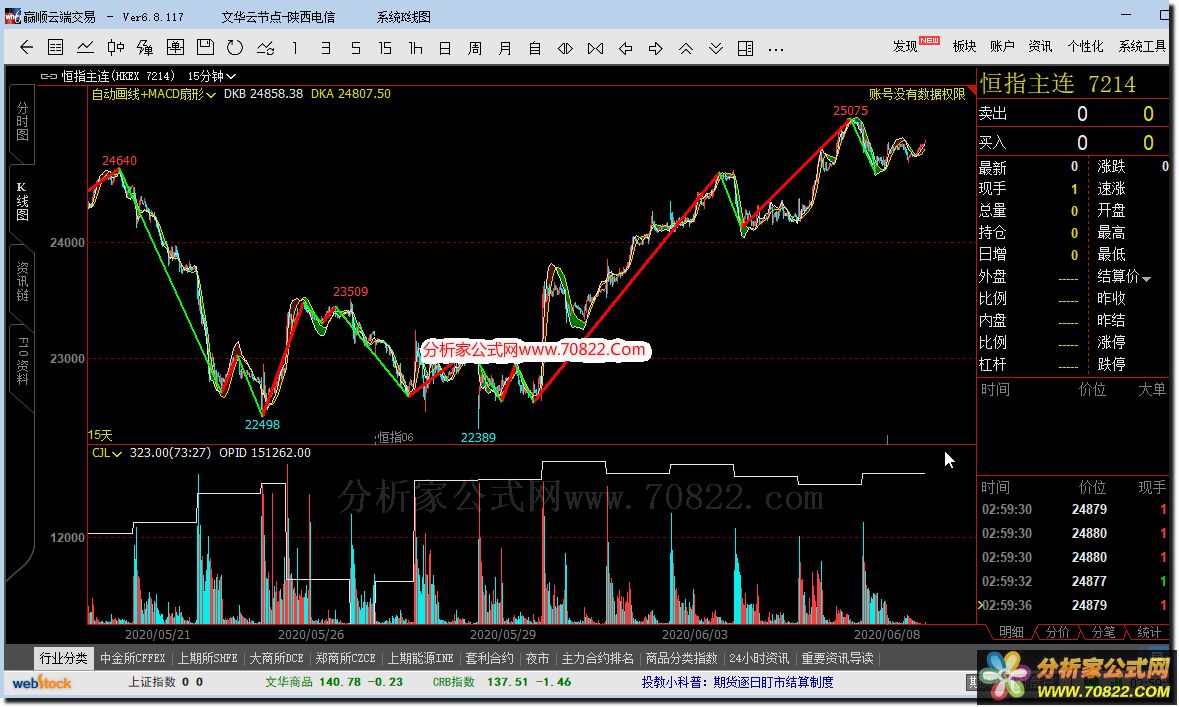The height and width of the screenshot is (707, 1179).
Task: Click the double up chevron icon
Action: (x=686, y=48)
